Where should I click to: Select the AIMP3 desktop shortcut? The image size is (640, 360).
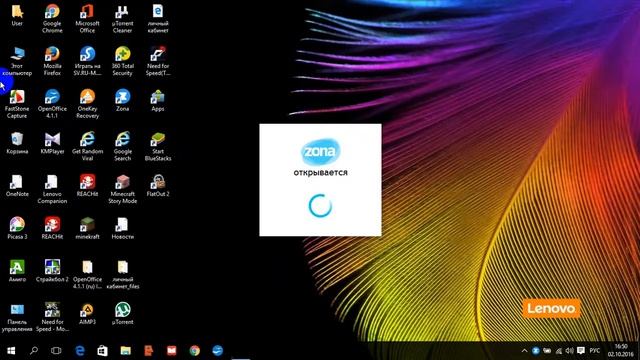pos(87,314)
